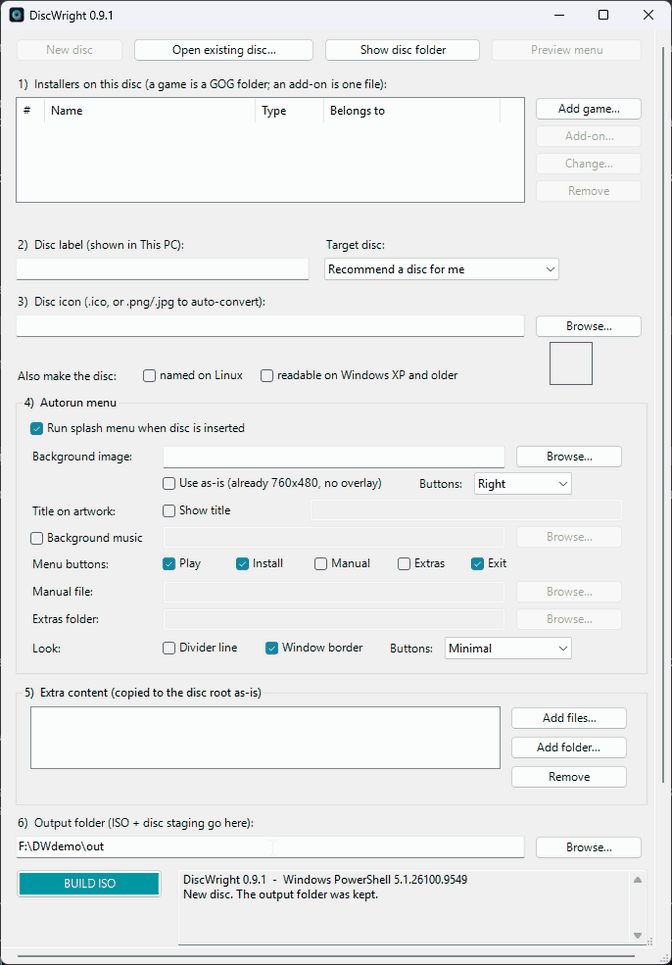The height and width of the screenshot is (965, 672).
Task: Click Add folder... for extra content
Action: [569, 748]
